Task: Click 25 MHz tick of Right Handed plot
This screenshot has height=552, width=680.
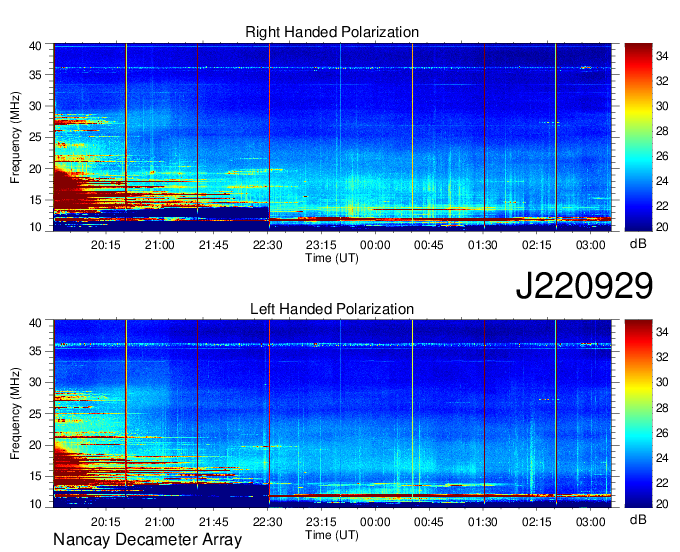Action: tap(35, 137)
